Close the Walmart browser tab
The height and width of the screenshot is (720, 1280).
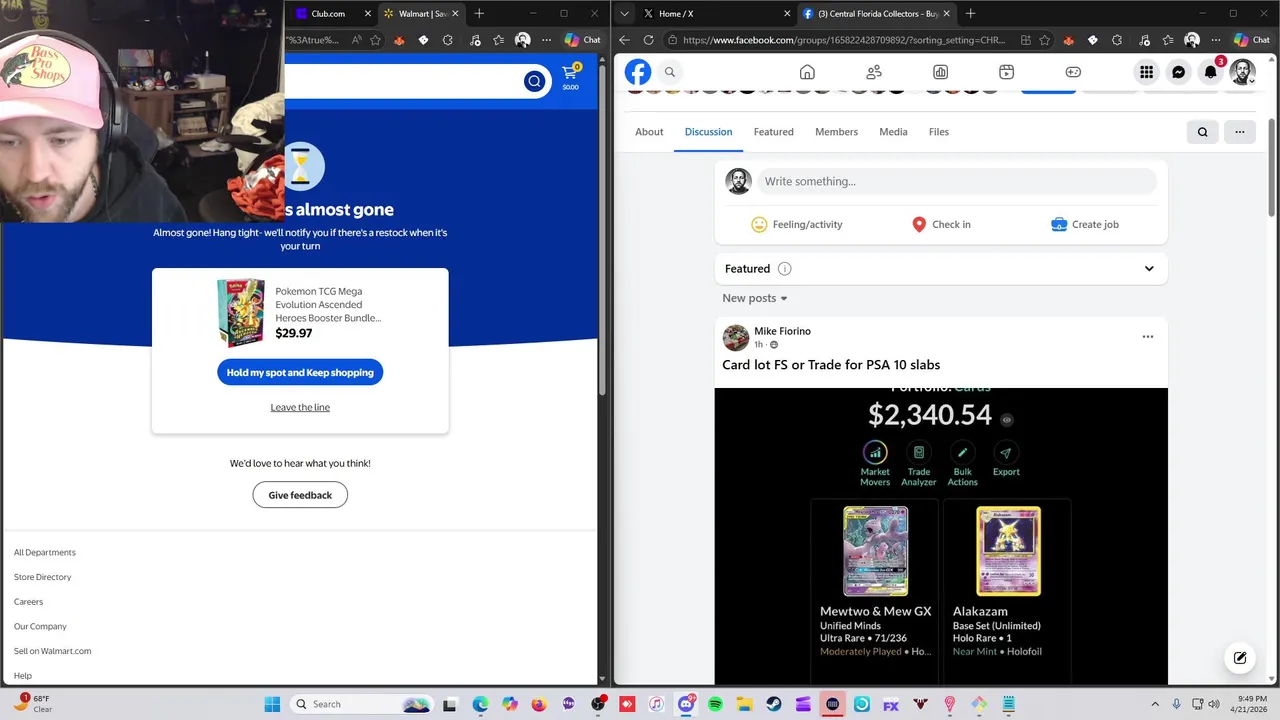point(456,13)
